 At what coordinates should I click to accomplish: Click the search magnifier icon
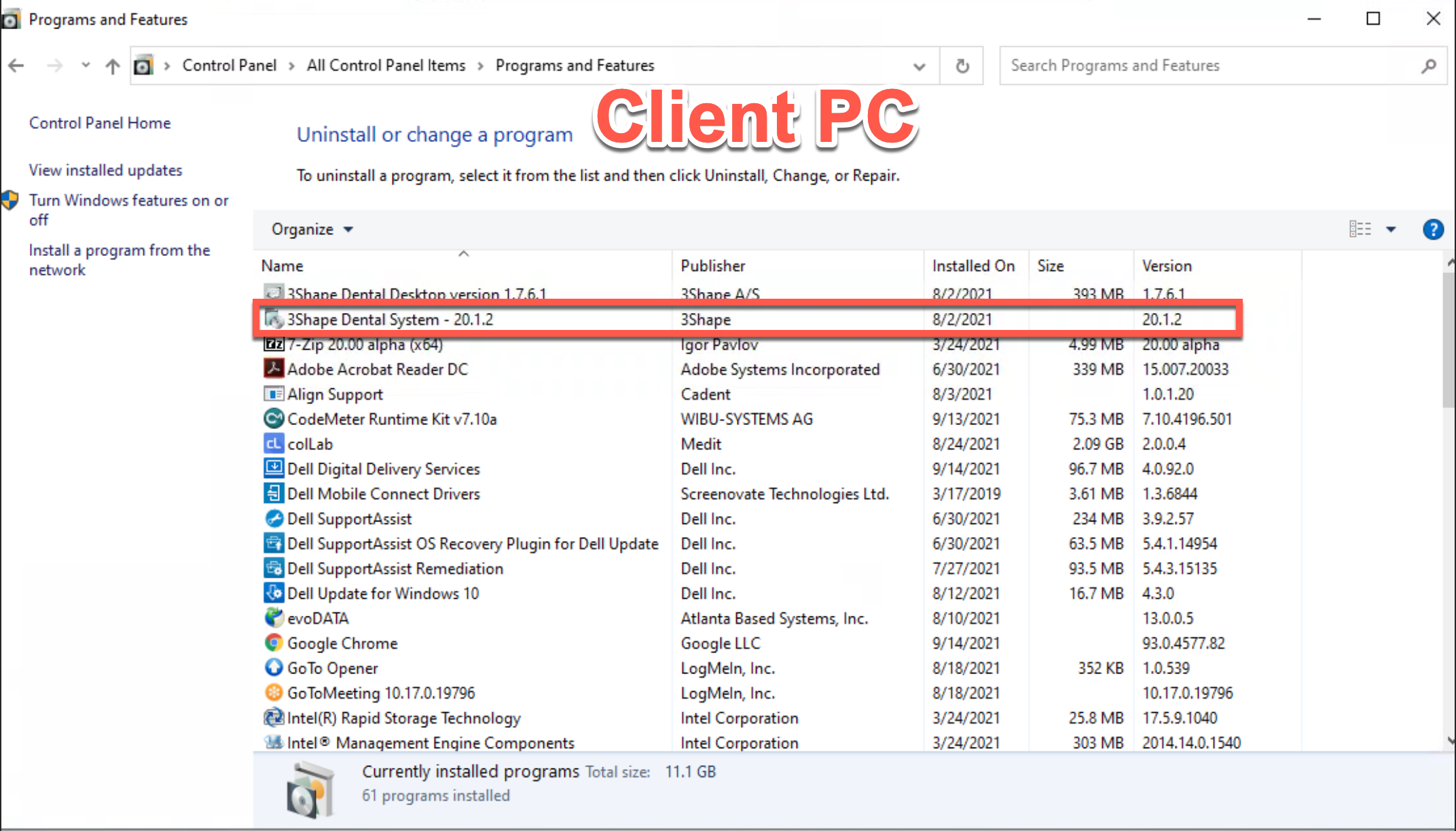1429,66
